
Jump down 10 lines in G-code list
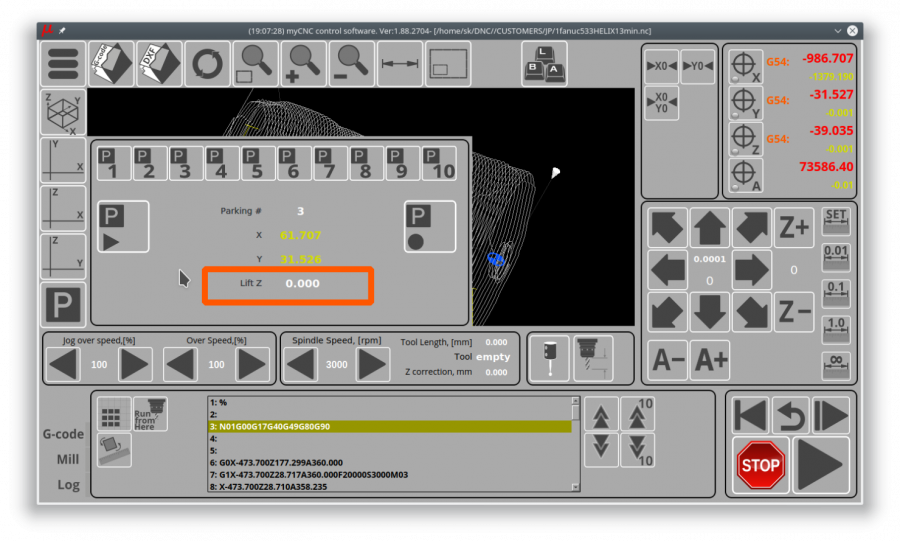pyautogui.click(x=638, y=450)
